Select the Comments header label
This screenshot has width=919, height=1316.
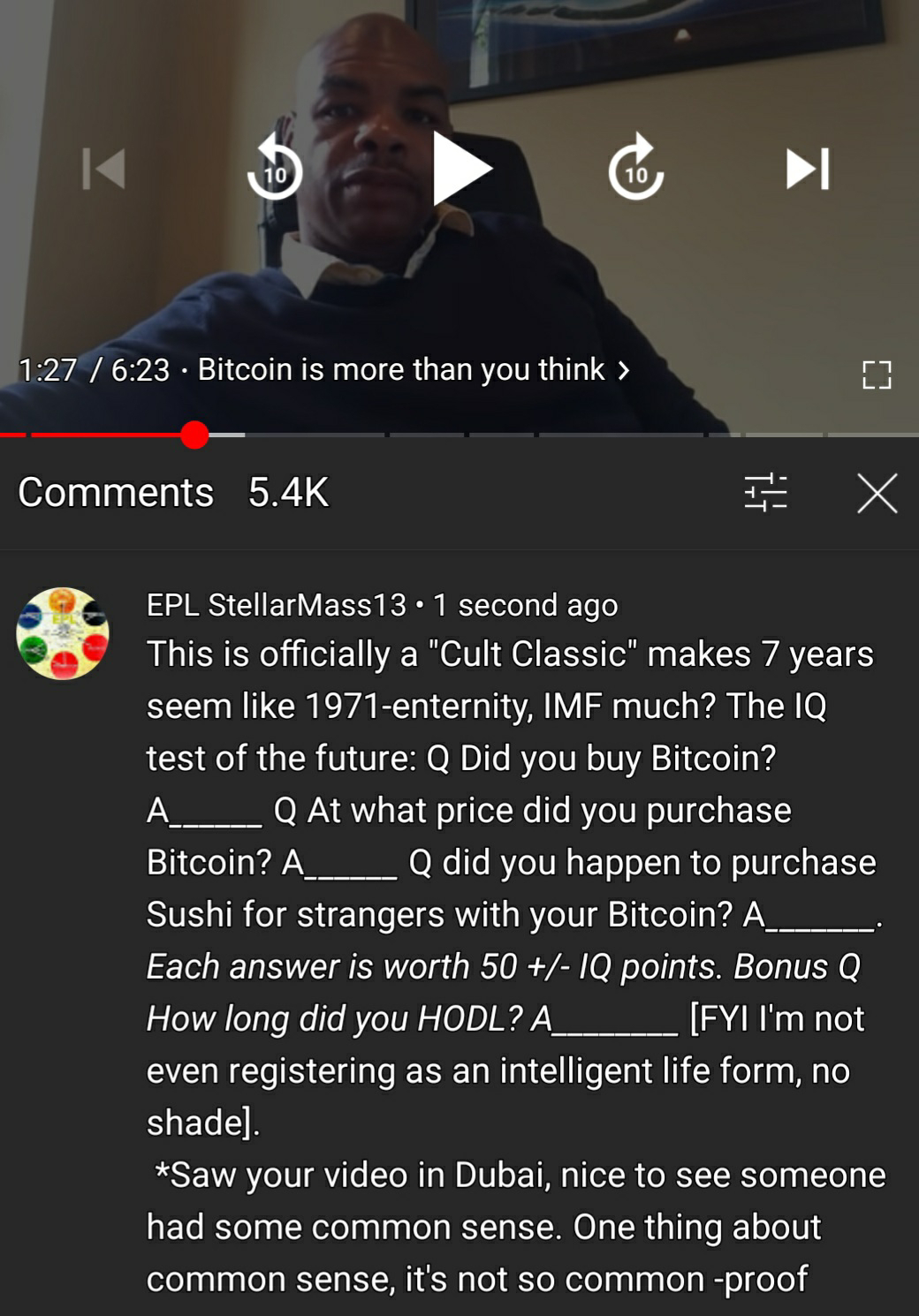116,492
